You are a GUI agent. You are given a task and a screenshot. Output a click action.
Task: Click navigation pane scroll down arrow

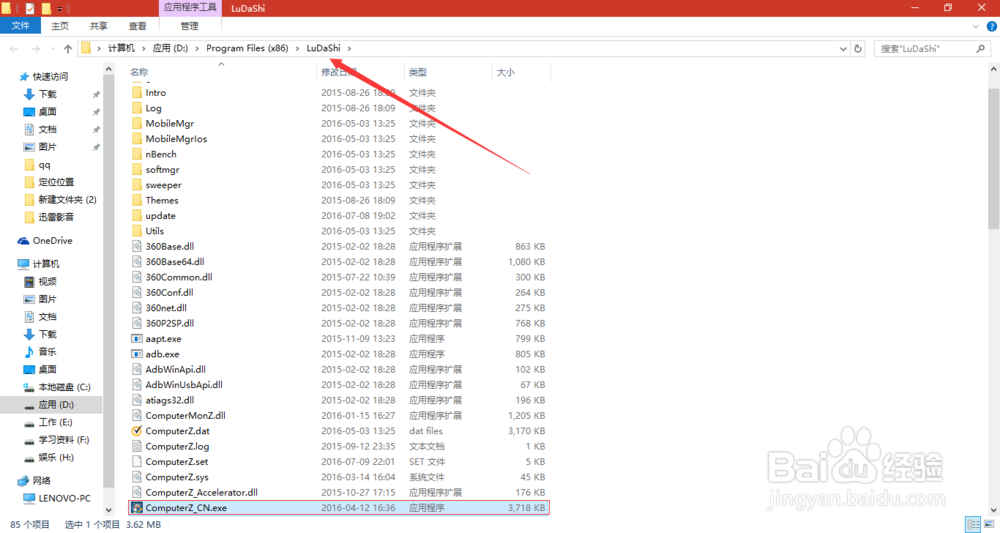point(108,510)
